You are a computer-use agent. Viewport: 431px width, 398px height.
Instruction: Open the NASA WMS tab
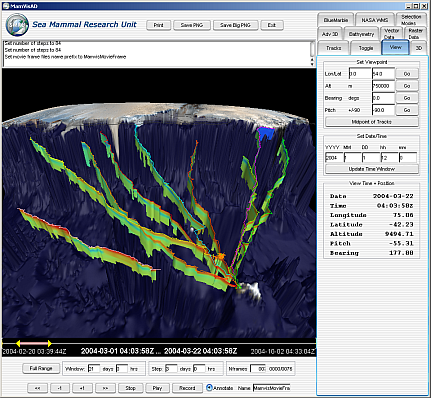coord(374,20)
